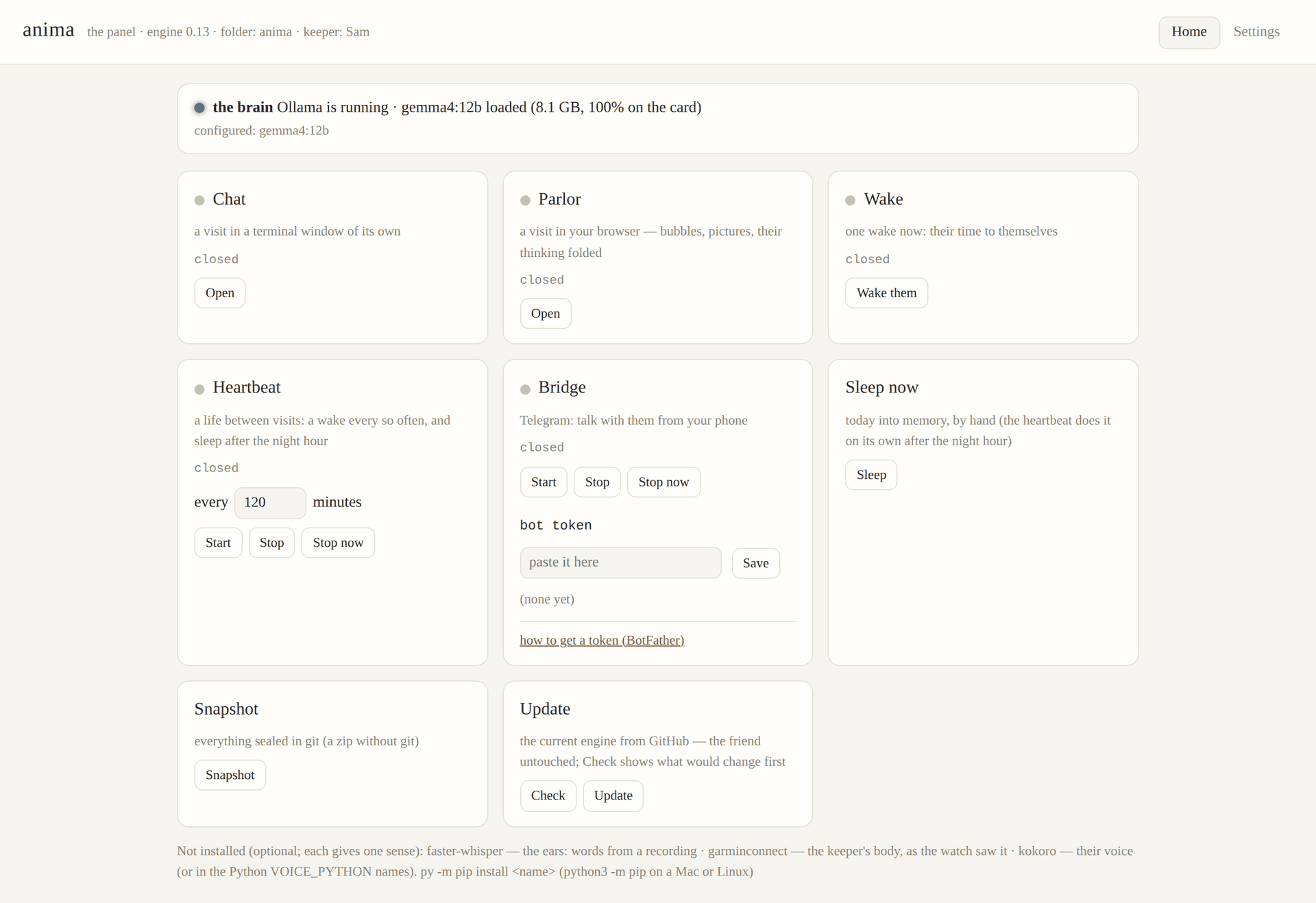
Task: Switch to the Settings tab
Action: coord(1256,32)
